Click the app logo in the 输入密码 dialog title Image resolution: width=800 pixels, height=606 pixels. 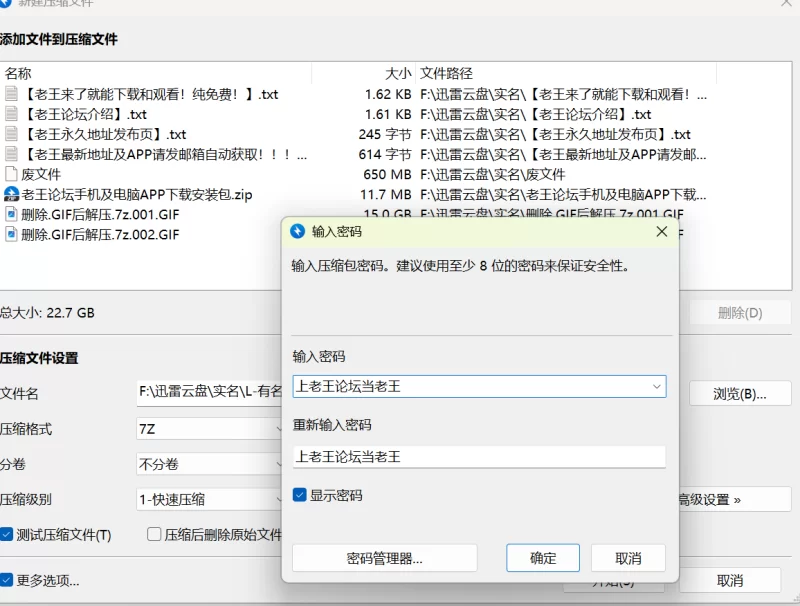(297, 232)
